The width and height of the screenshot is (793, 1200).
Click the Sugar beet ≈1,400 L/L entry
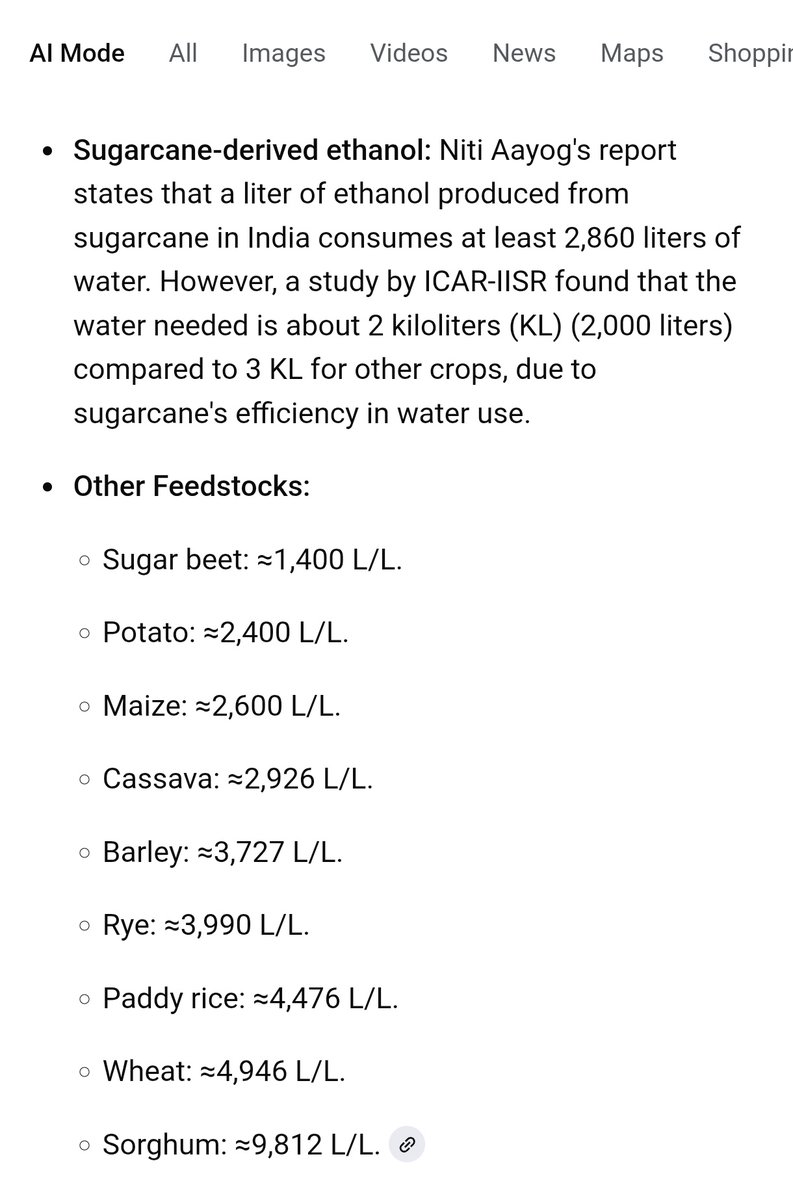point(252,560)
